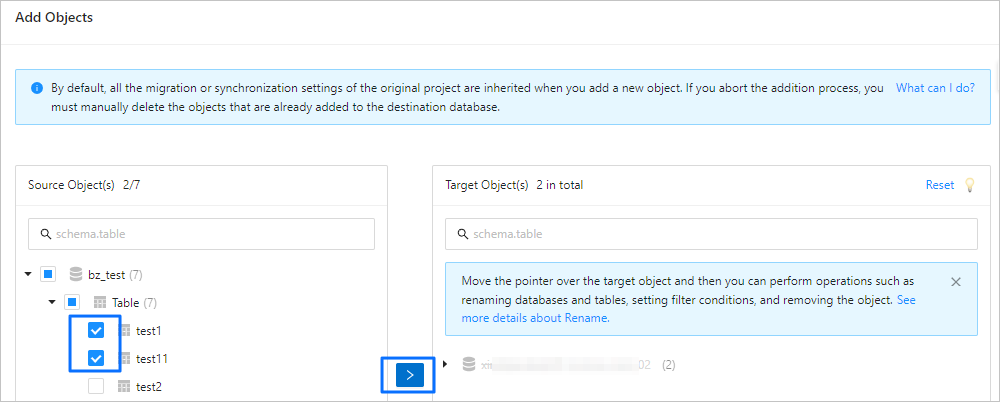Screen dimensions: 1000x402
Task: Click the Table group icon
Action: [100, 302]
